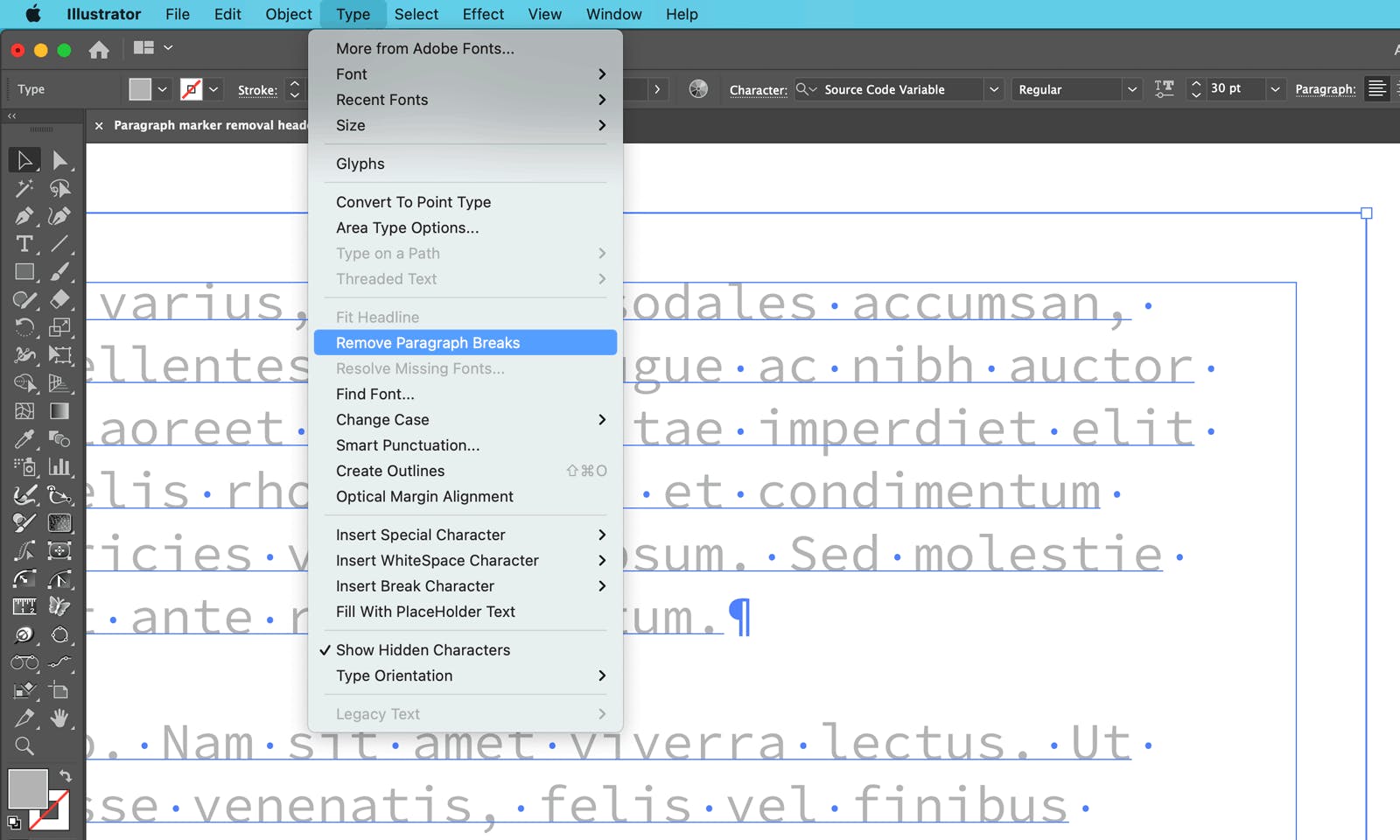Enable left paragraph alignment
Screen dimensions: 1400x840
click(x=1376, y=88)
